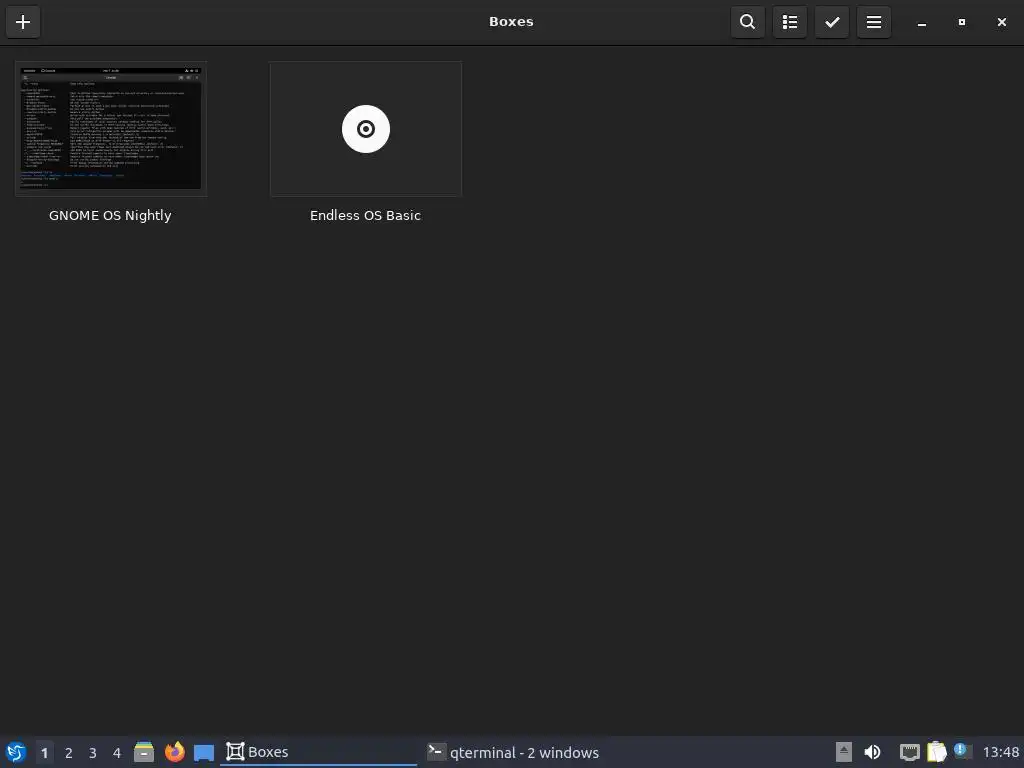
Task: Open the search in Boxes
Action: [748, 22]
